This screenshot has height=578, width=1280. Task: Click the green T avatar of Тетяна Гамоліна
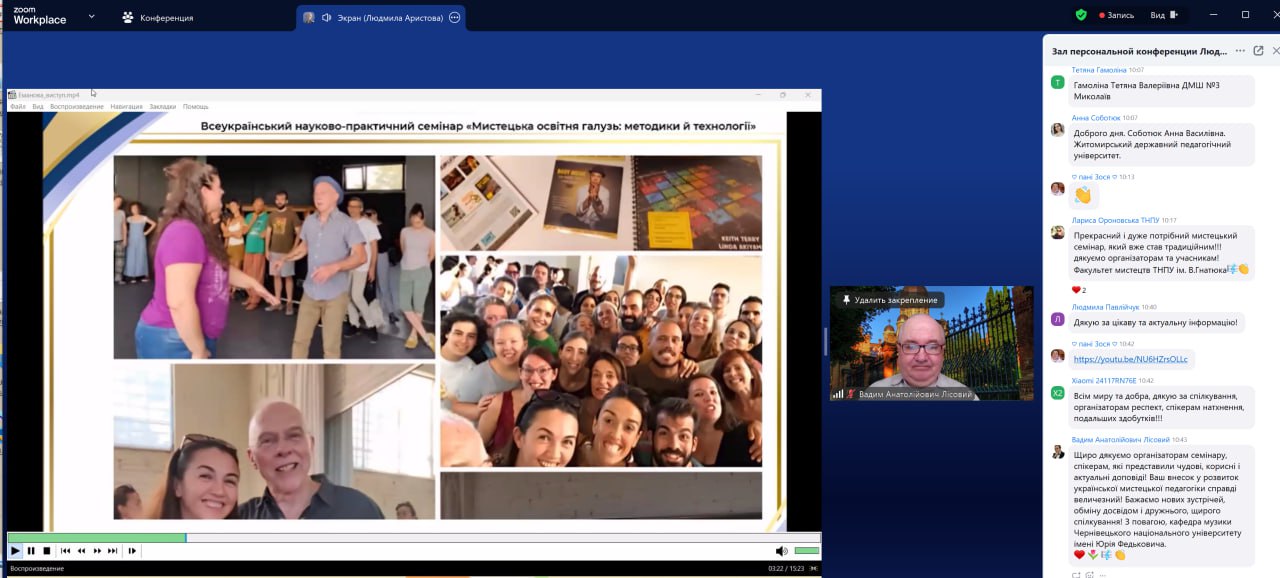point(1057,82)
